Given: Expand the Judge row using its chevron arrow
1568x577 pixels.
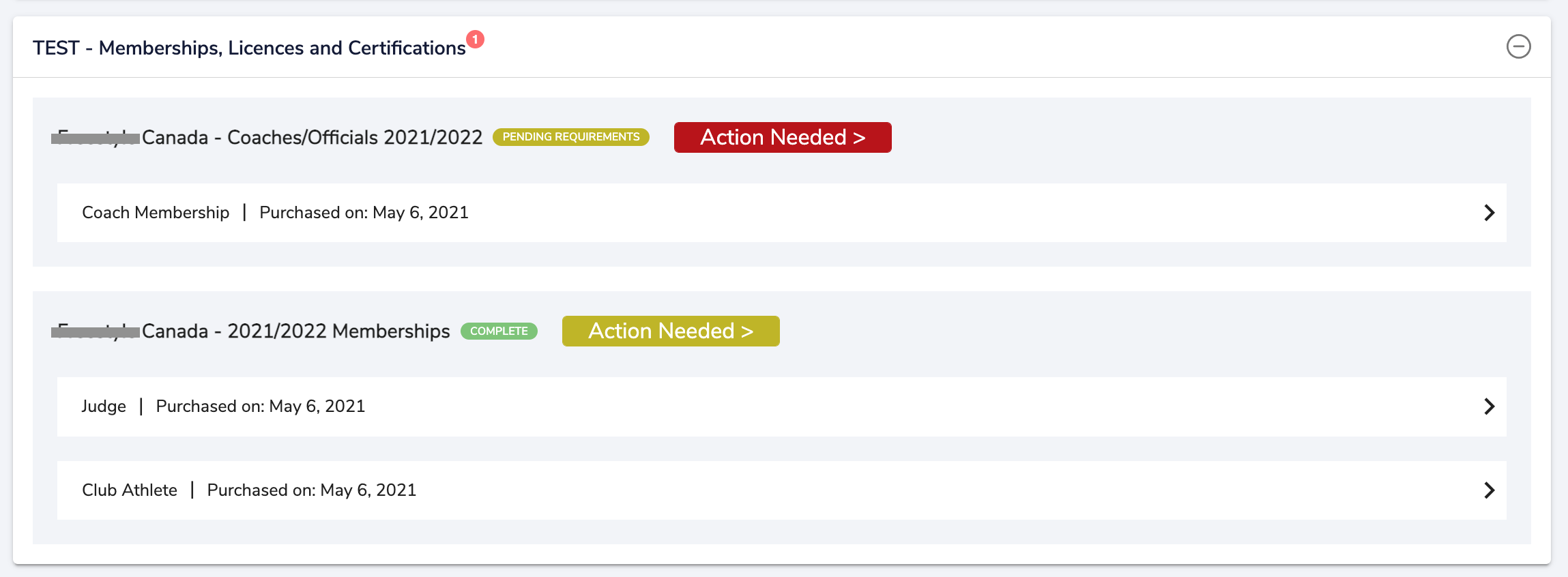Looking at the screenshot, I should [1489, 406].
